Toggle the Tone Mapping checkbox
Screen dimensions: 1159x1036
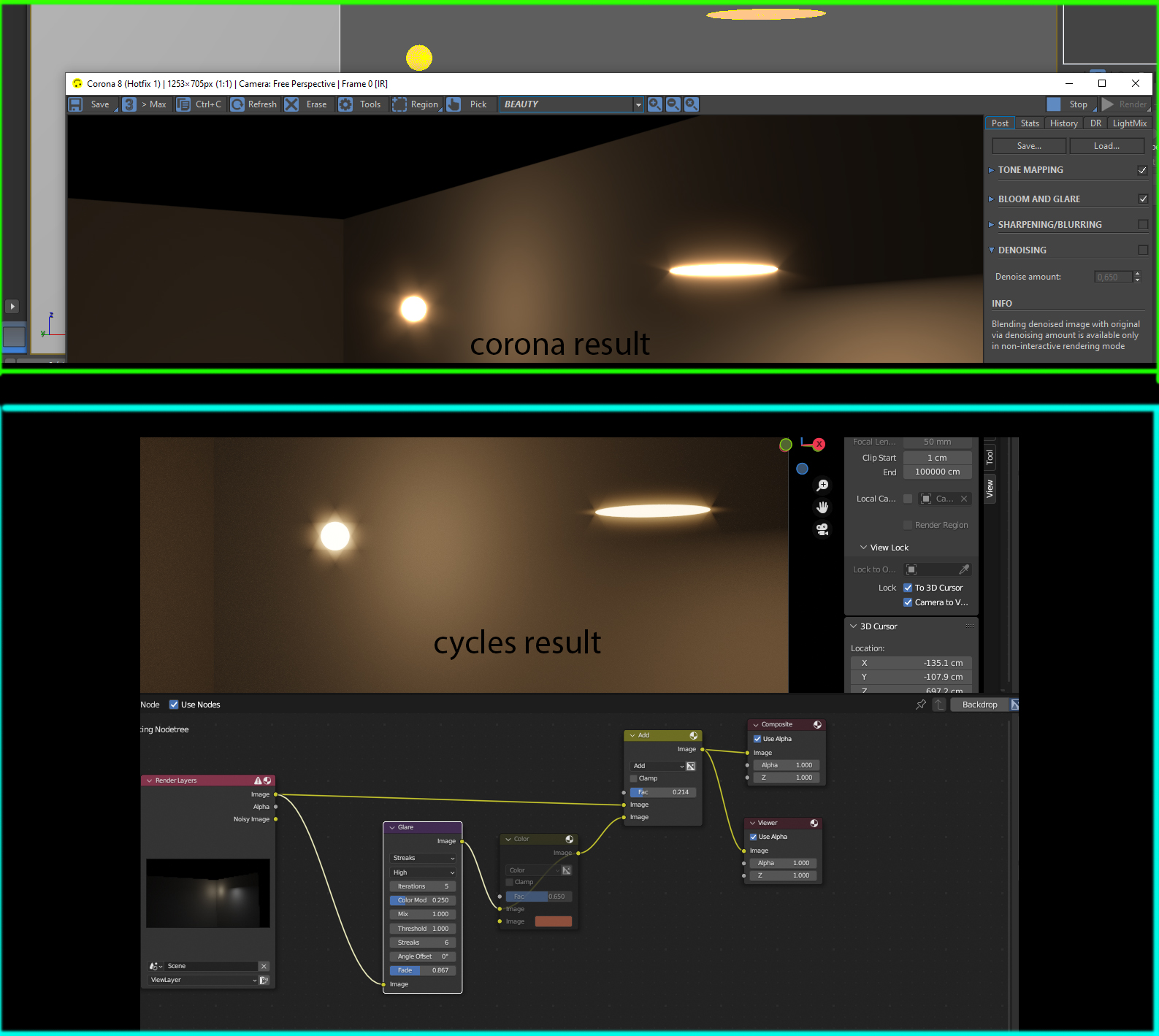coord(1143,170)
